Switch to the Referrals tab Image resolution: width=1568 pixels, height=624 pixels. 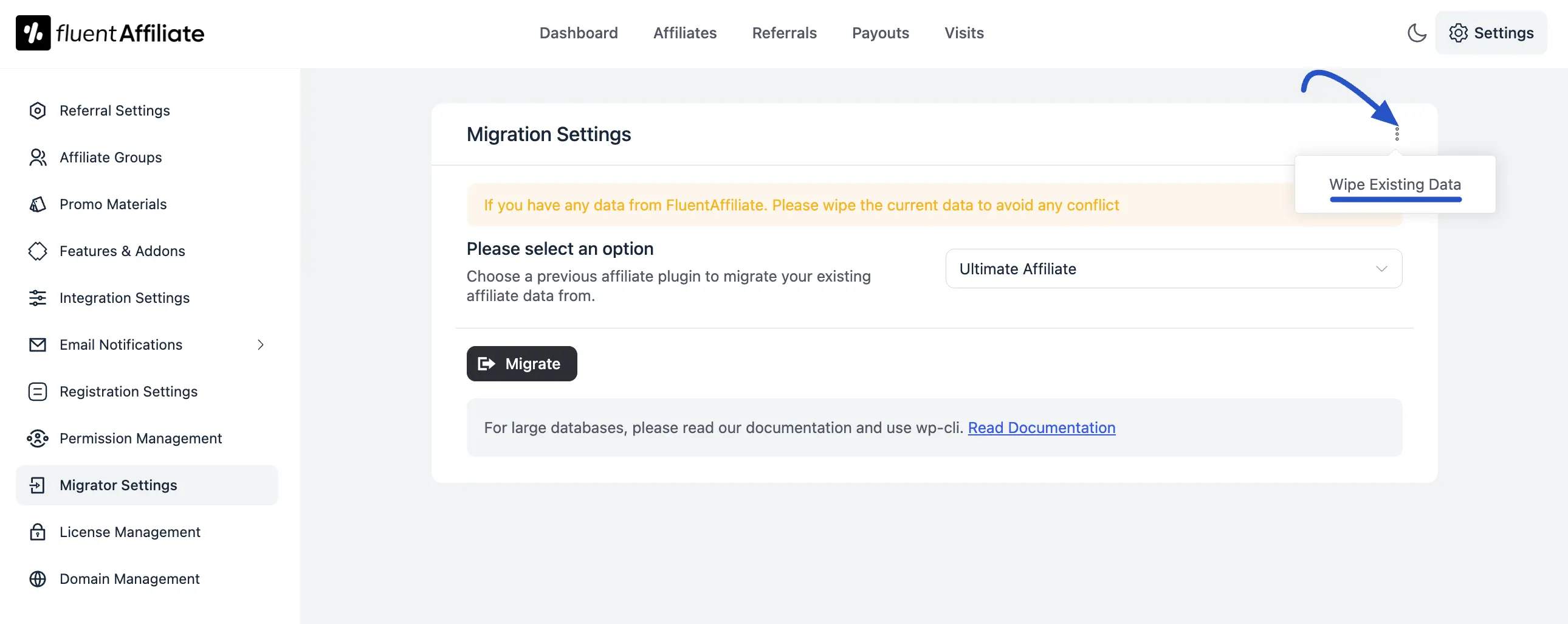(784, 33)
